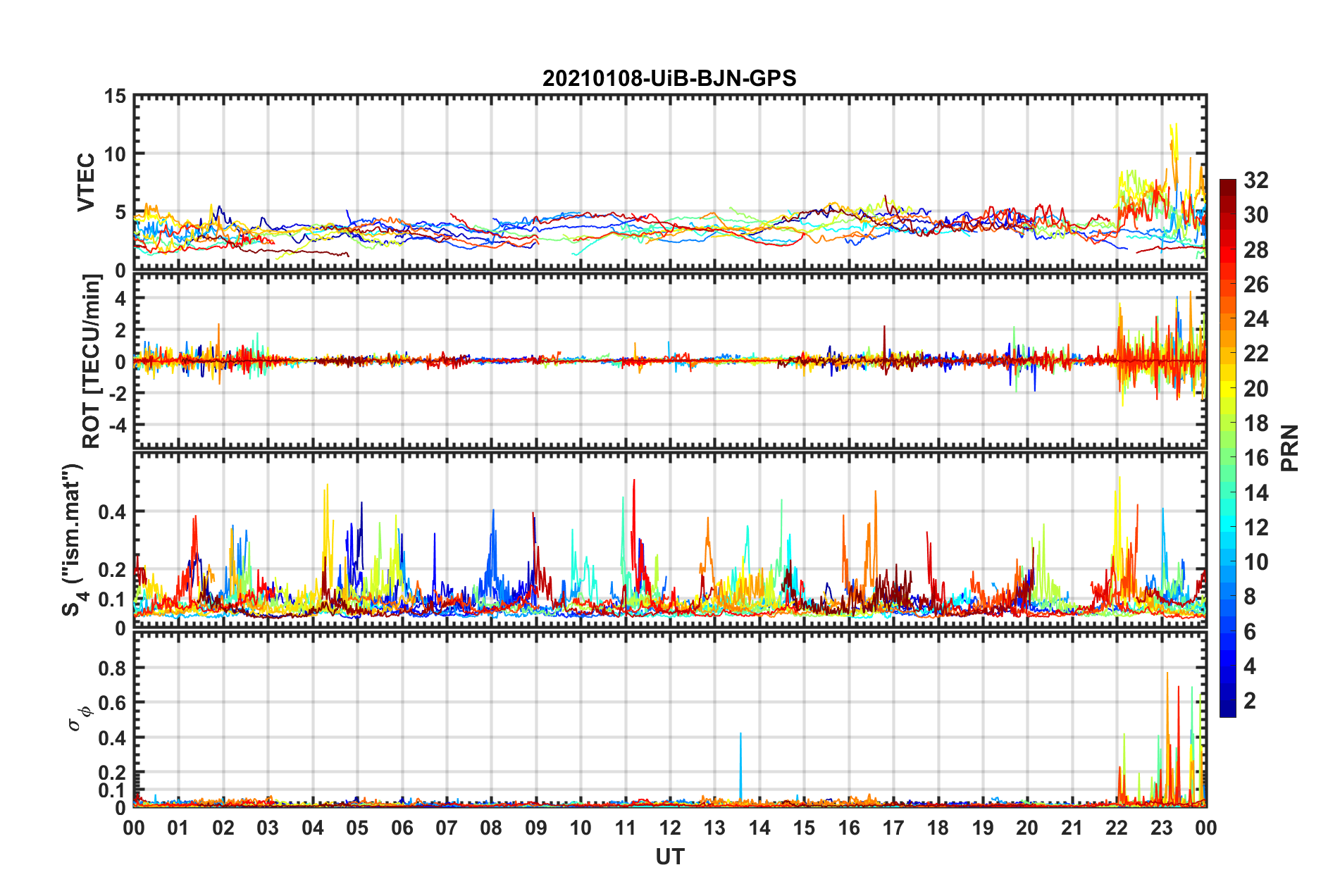Image resolution: width=1340 pixels, height=896 pixels.
Task: Click the dark blue bottom of the colorbar
Action: tap(1227, 711)
